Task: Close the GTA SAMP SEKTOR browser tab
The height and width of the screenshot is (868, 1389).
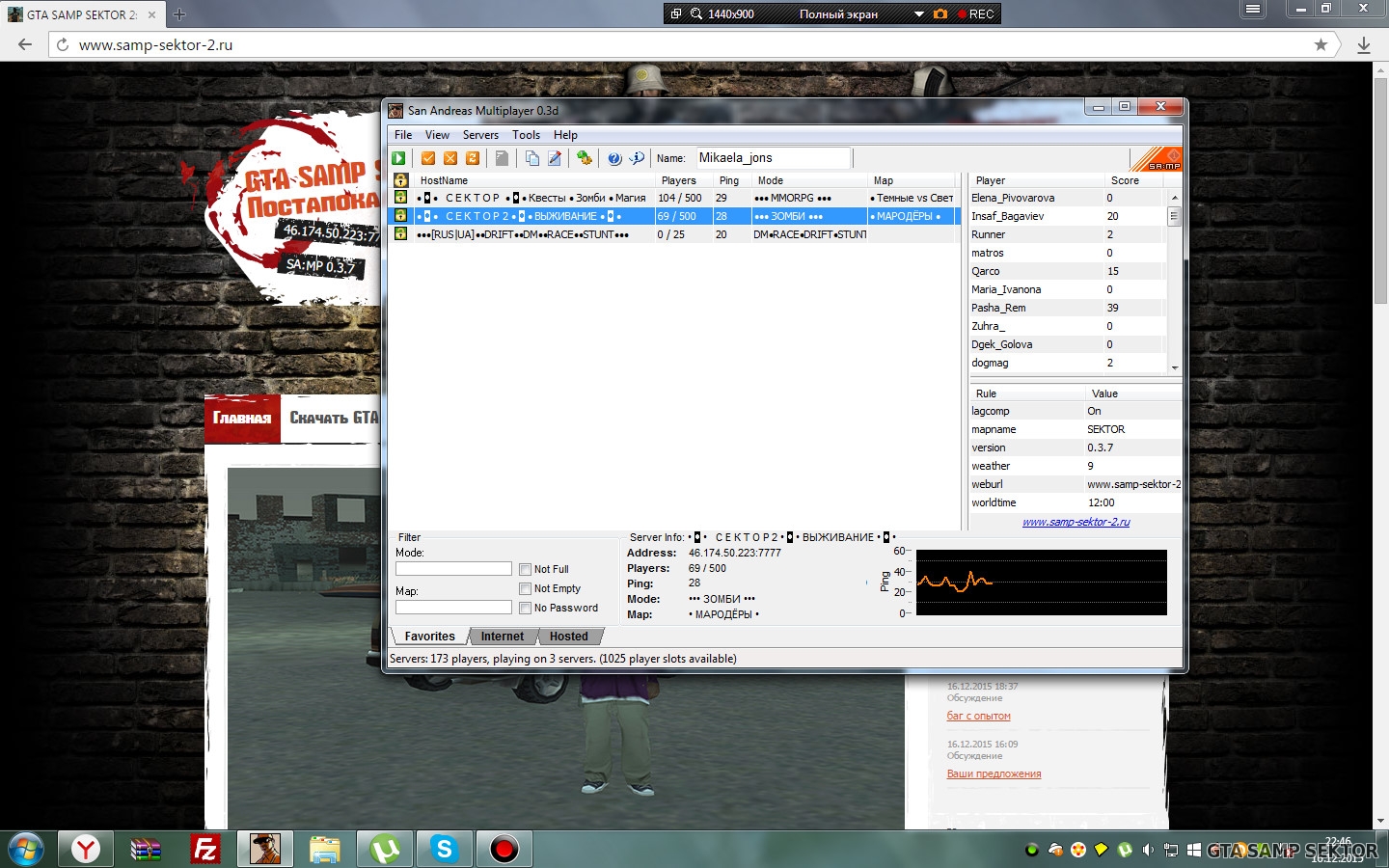Action: (151, 14)
